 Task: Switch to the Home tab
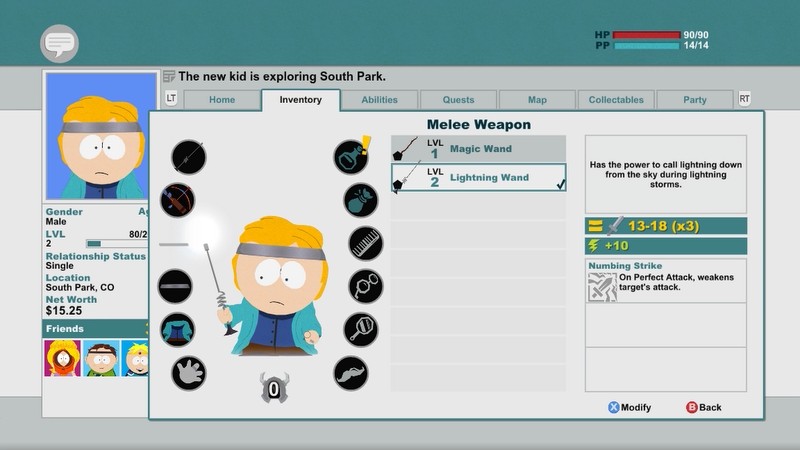pos(222,100)
